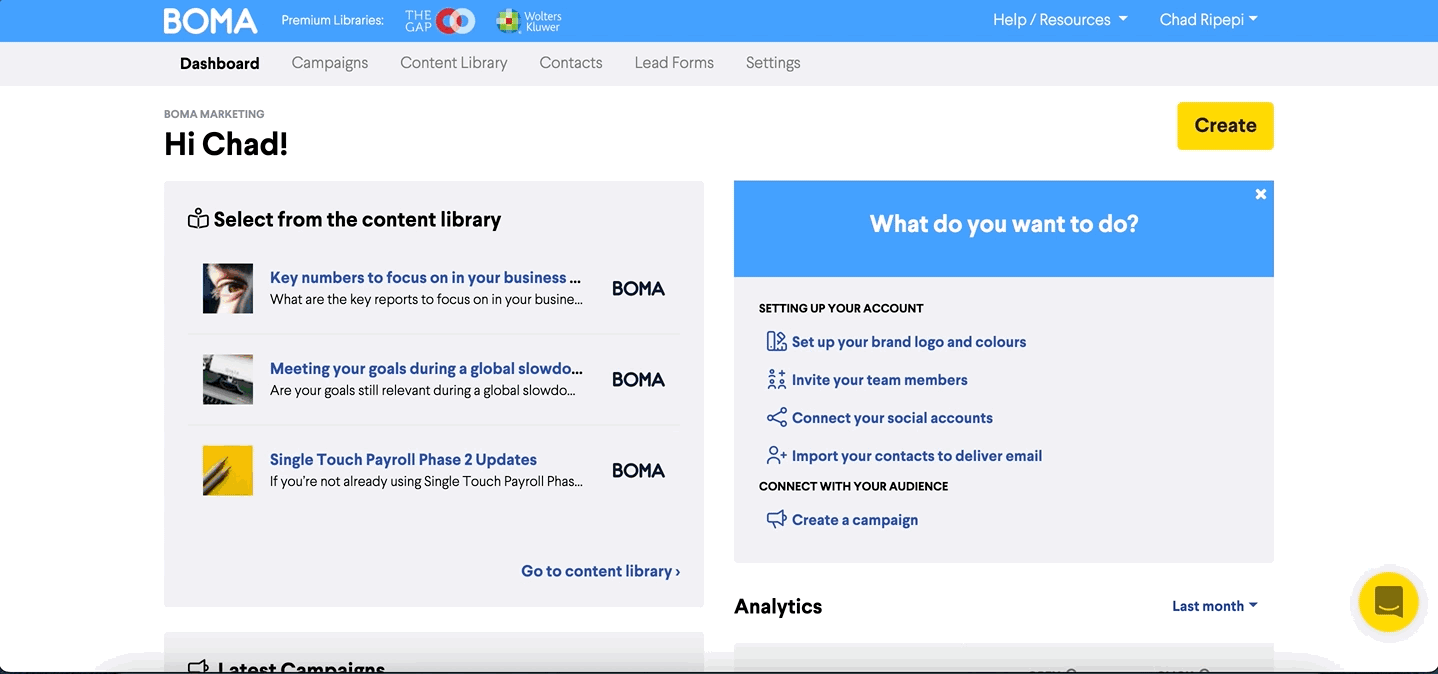Open the Lead Forms tab
The width and height of the screenshot is (1438, 674).
674,63
